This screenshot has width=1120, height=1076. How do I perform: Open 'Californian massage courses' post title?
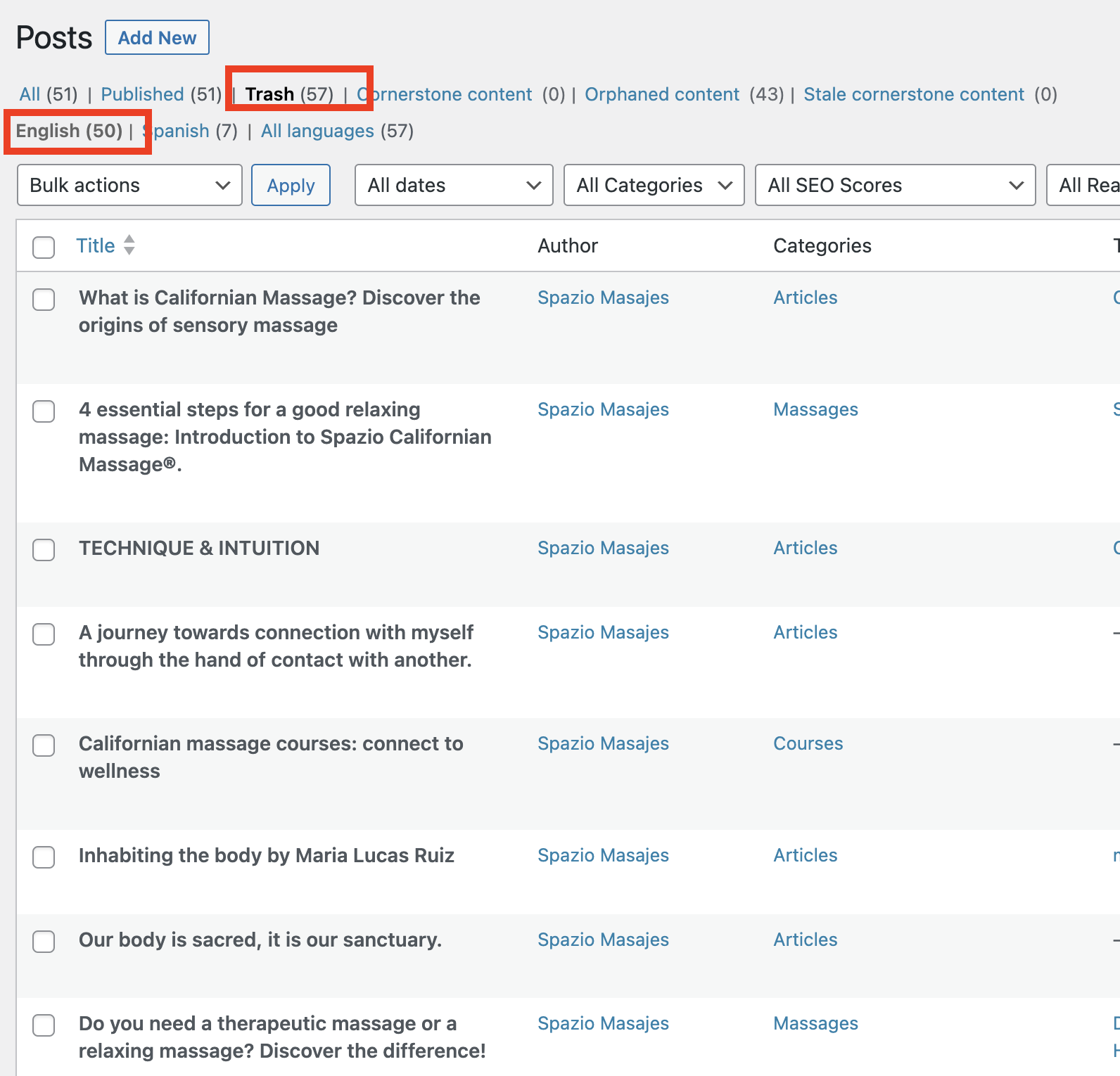point(271,757)
